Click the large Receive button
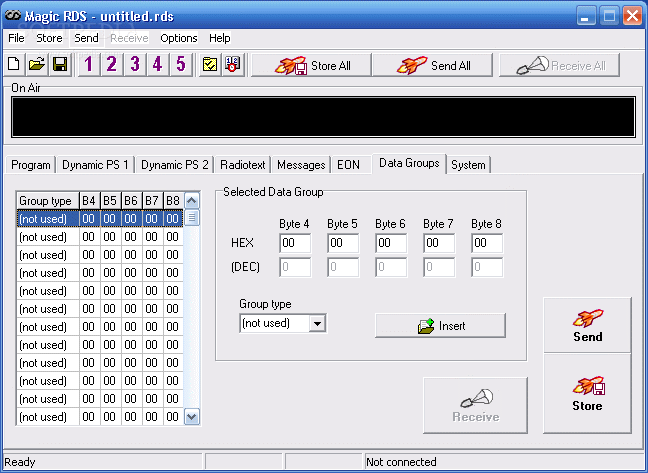The image size is (648, 473). (x=475, y=405)
